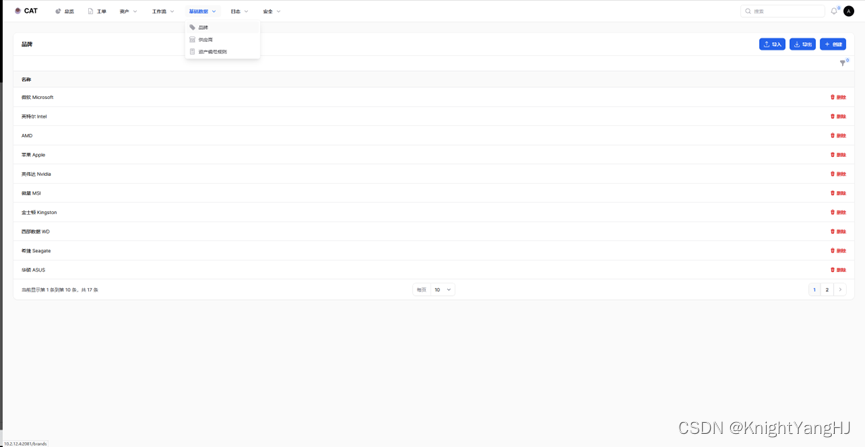The width and height of the screenshot is (865, 447).
Task: Select the 西部数据 WD name cell
Action: point(35,232)
